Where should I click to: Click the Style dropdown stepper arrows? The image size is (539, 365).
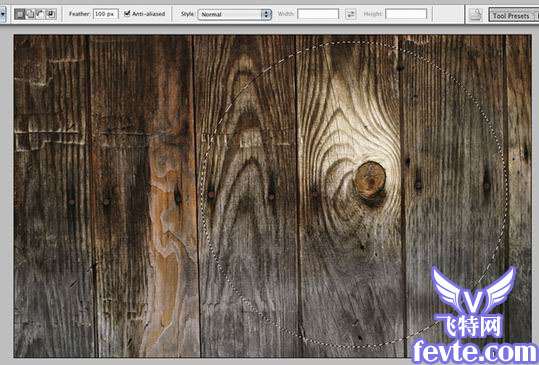coord(266,14)
